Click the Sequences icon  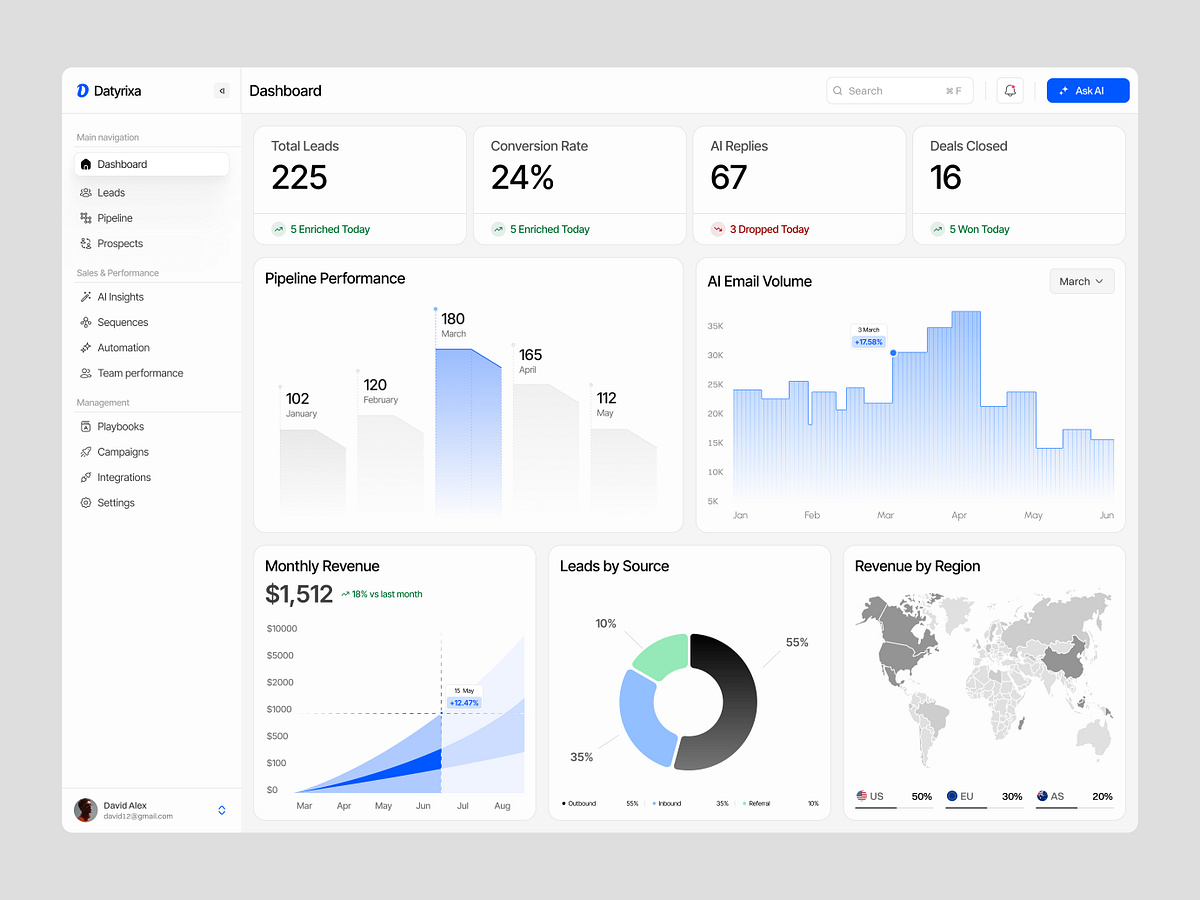click(86, 322)
